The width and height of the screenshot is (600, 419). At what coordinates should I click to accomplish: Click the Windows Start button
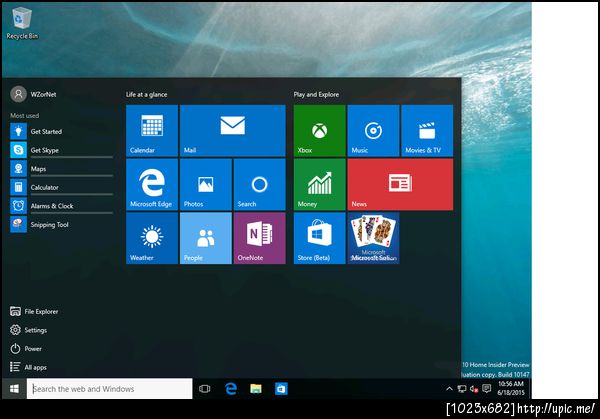(14, 389)
